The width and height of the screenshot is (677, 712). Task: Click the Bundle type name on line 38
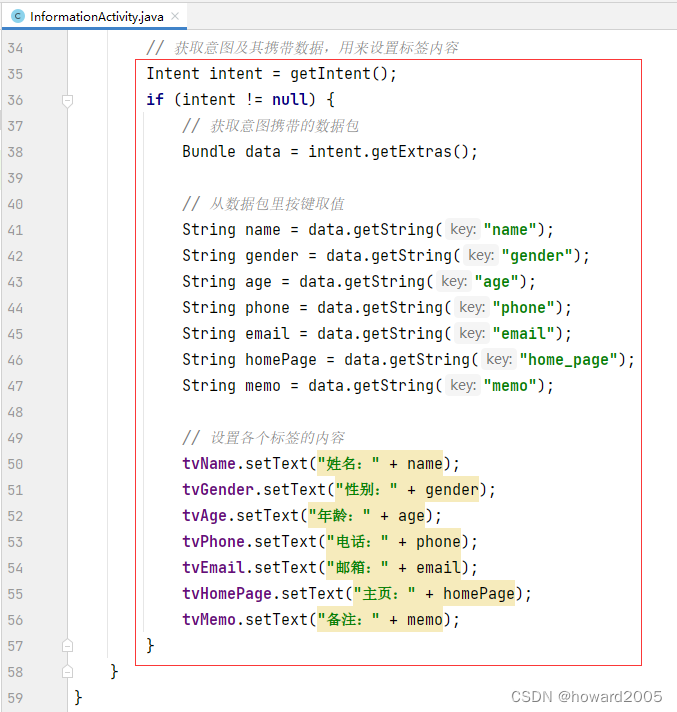(x=209, y=152)
